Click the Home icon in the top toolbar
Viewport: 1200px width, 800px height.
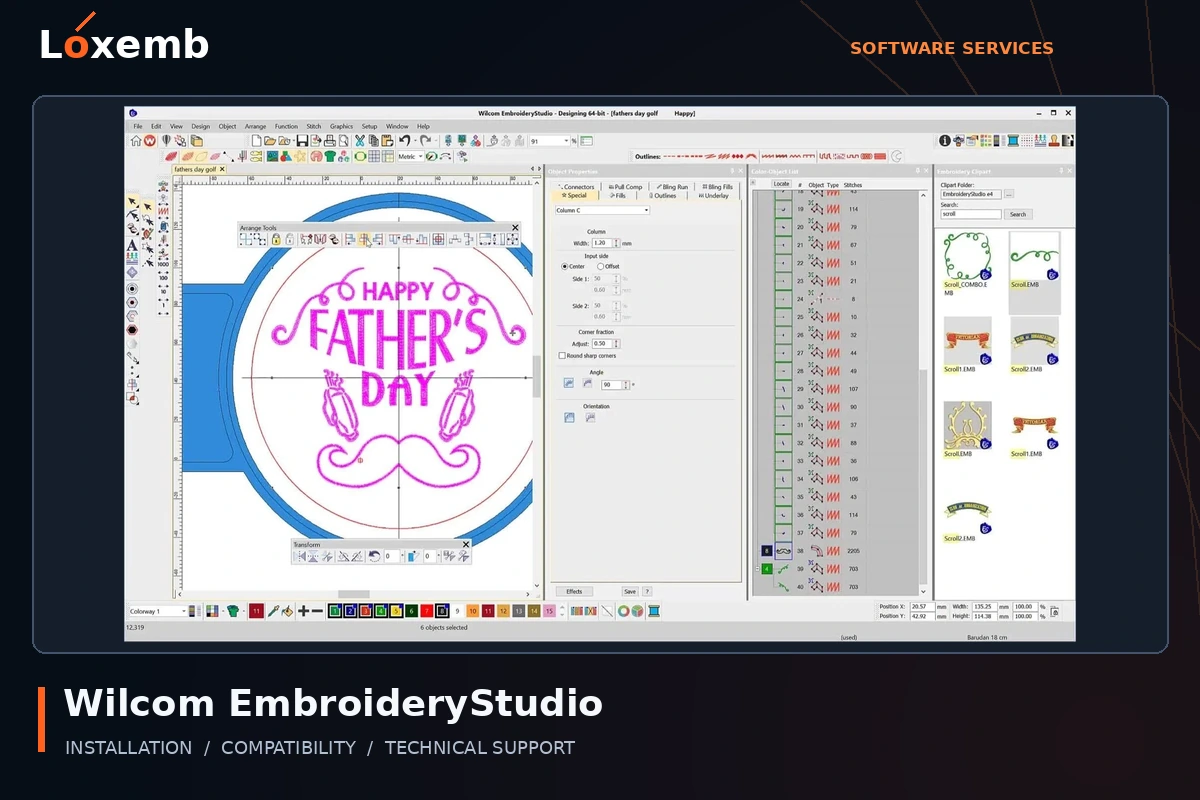136,141
